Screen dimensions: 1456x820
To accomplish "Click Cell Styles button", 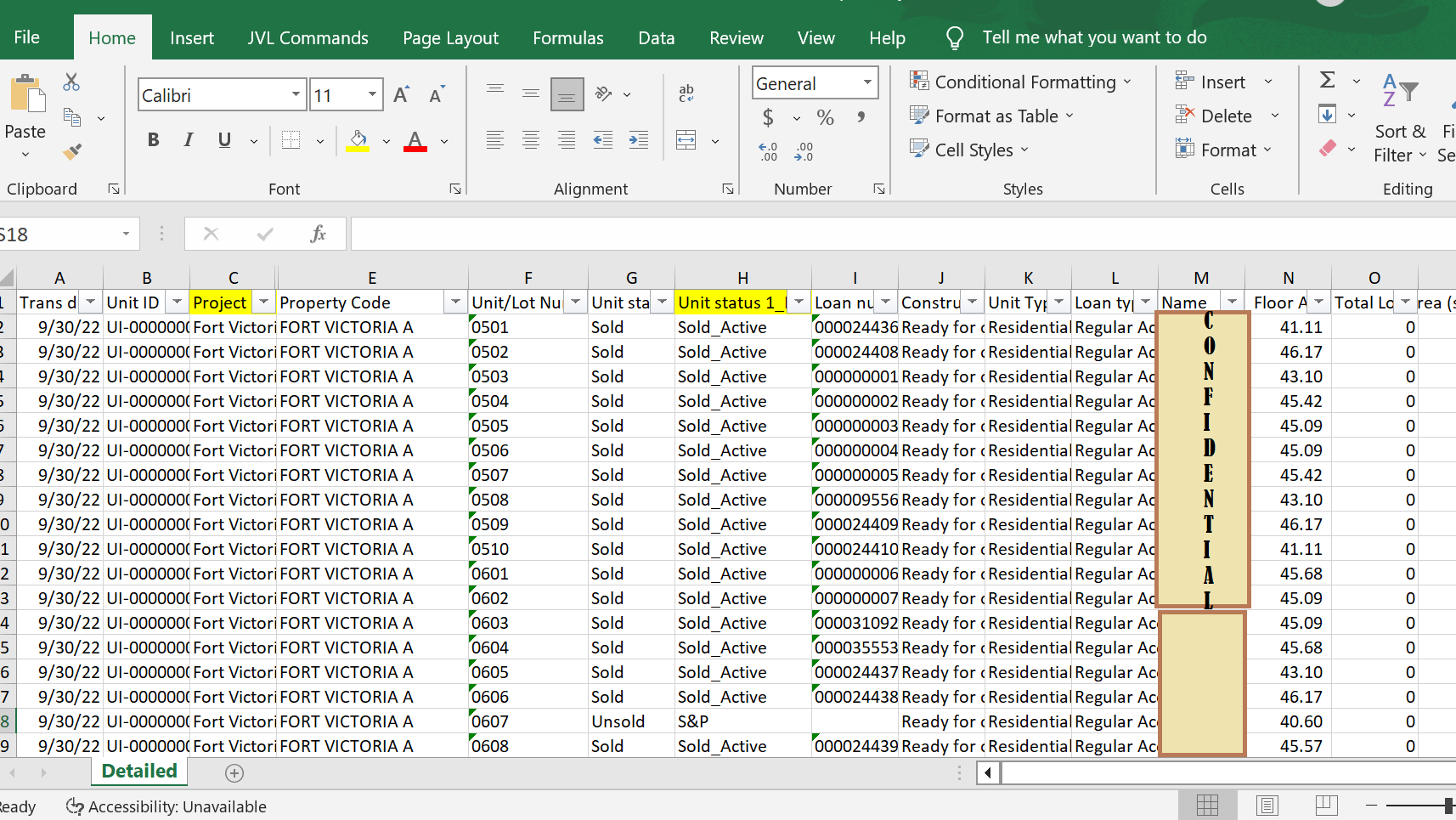I will (x=969, y=150).
